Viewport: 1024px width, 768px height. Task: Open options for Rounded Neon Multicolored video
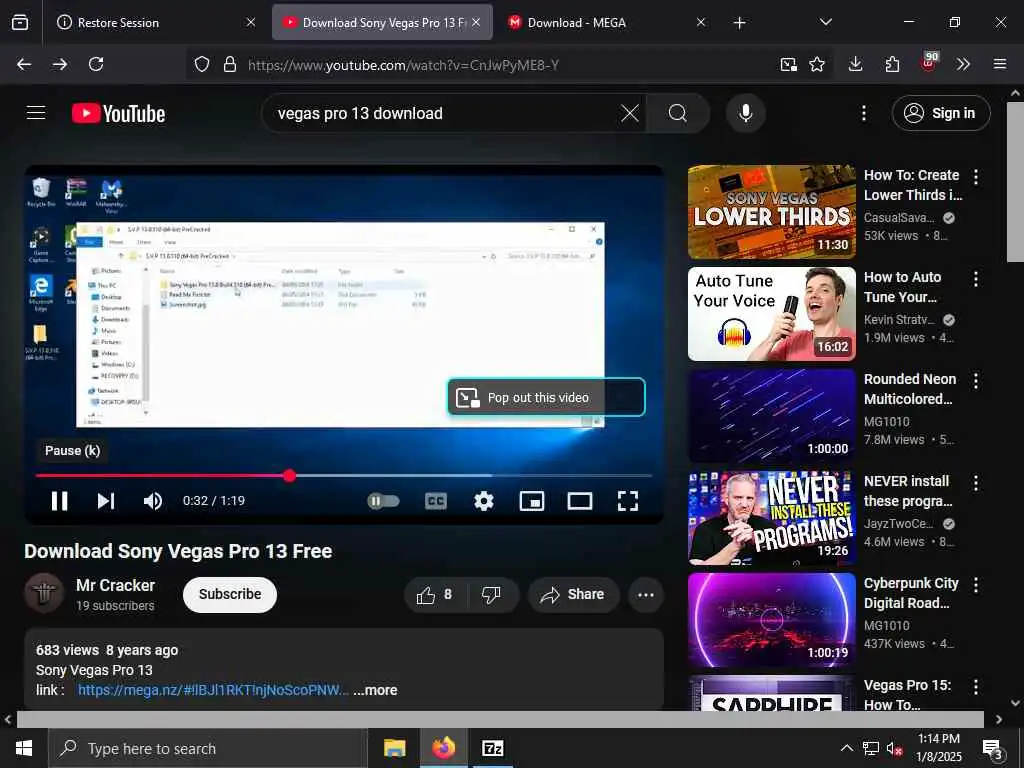click(976, 381)
